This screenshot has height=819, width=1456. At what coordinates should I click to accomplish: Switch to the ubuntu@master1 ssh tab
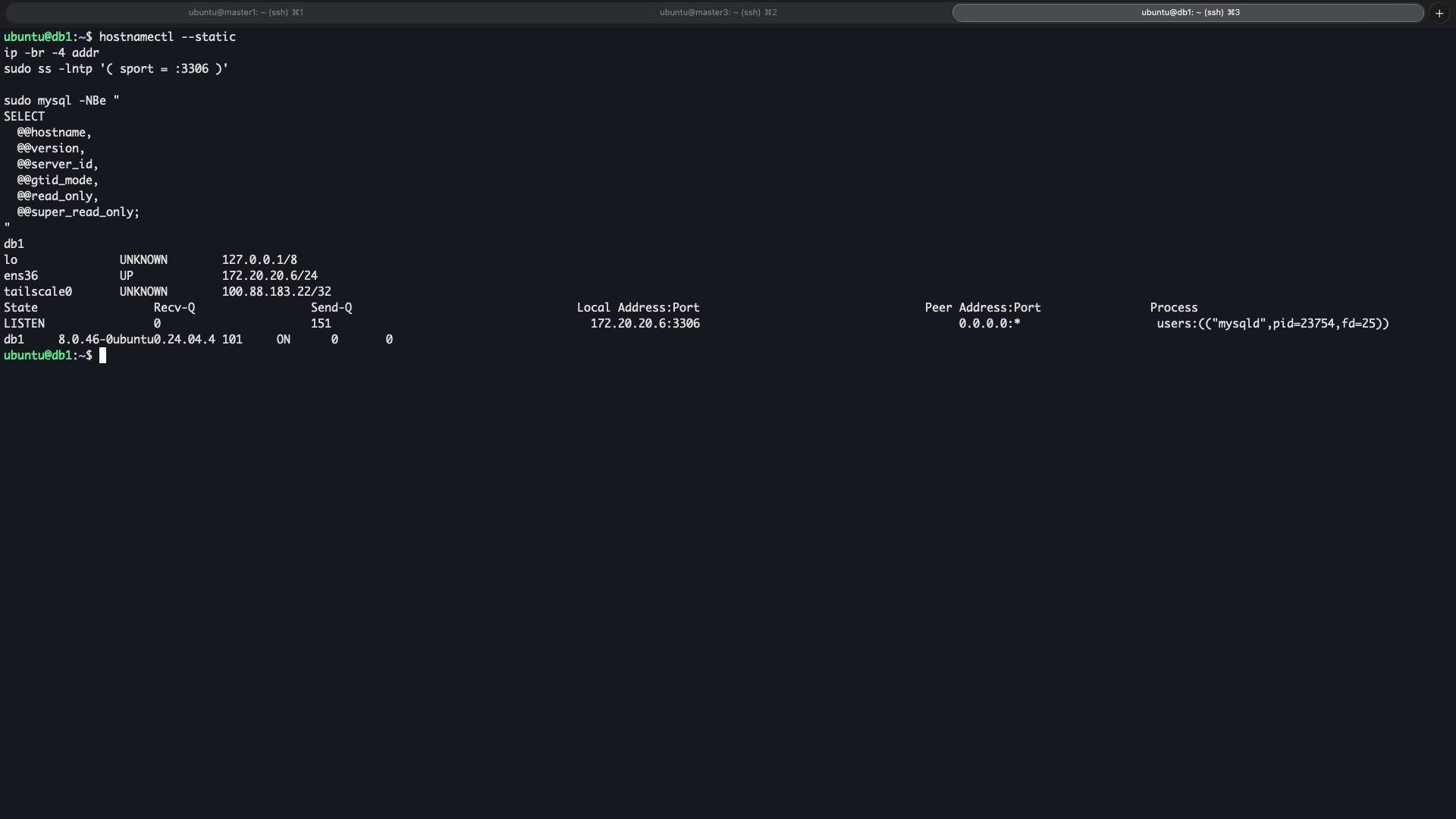[246, 12]
